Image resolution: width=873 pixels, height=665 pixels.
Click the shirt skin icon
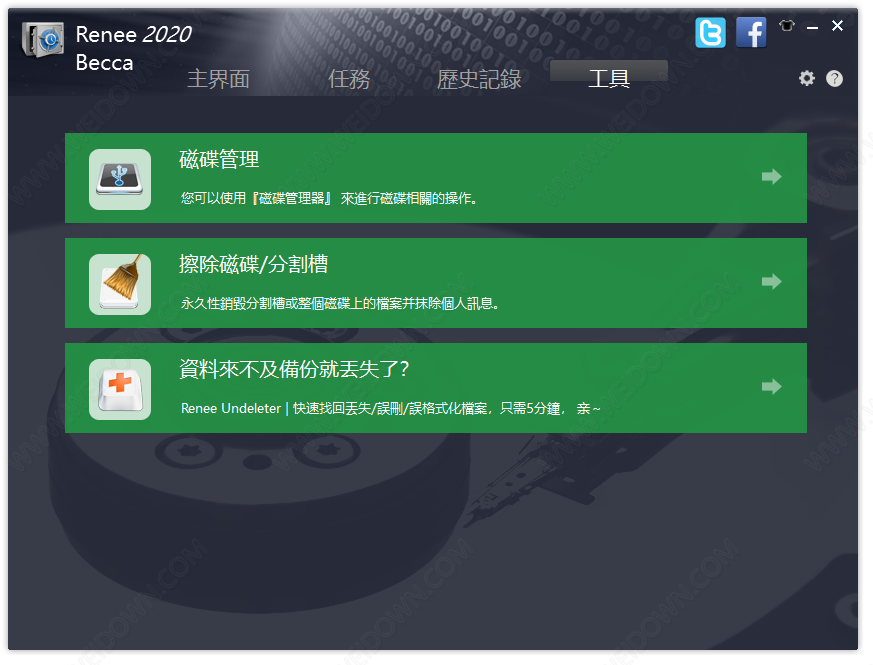click(787, 26)
